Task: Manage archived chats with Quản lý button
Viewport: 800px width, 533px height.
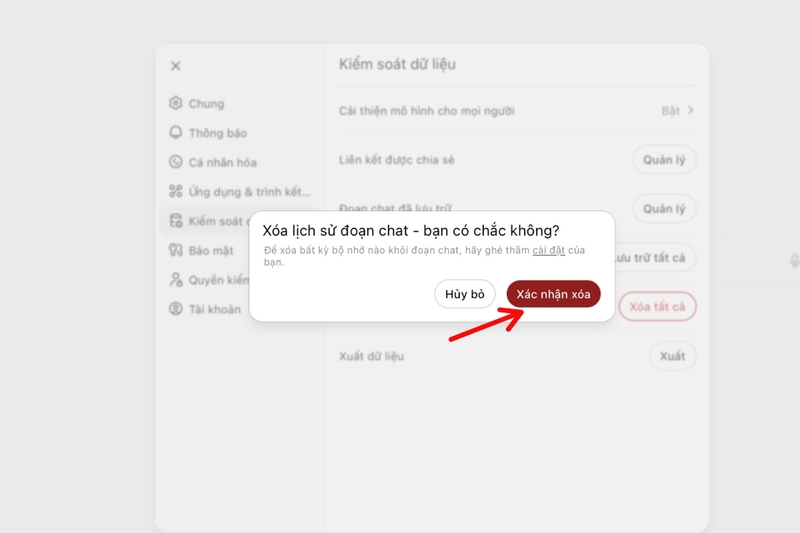Action: point(664,209)
